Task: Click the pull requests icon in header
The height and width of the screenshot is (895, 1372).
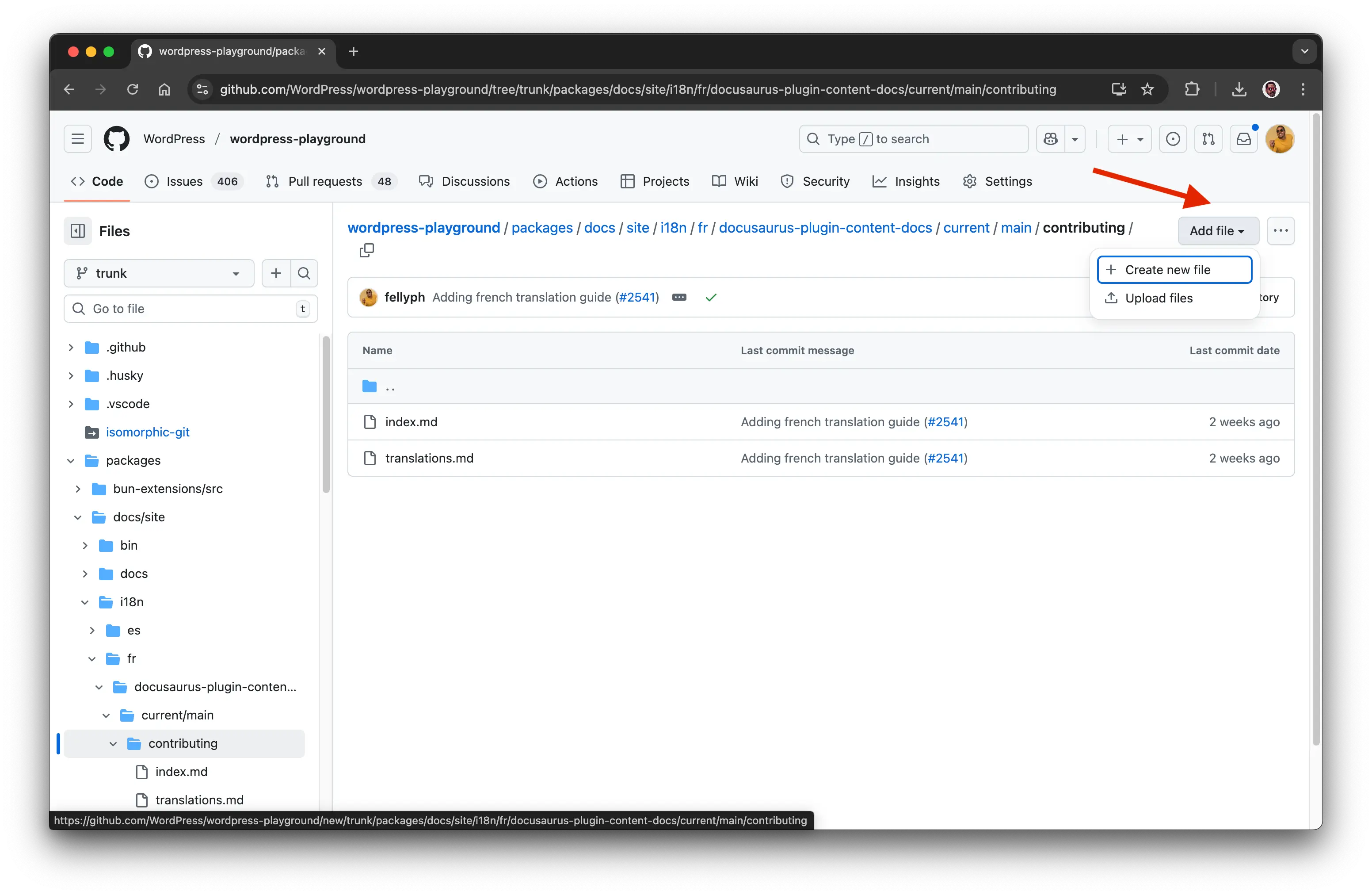Action: point(1208,139)
